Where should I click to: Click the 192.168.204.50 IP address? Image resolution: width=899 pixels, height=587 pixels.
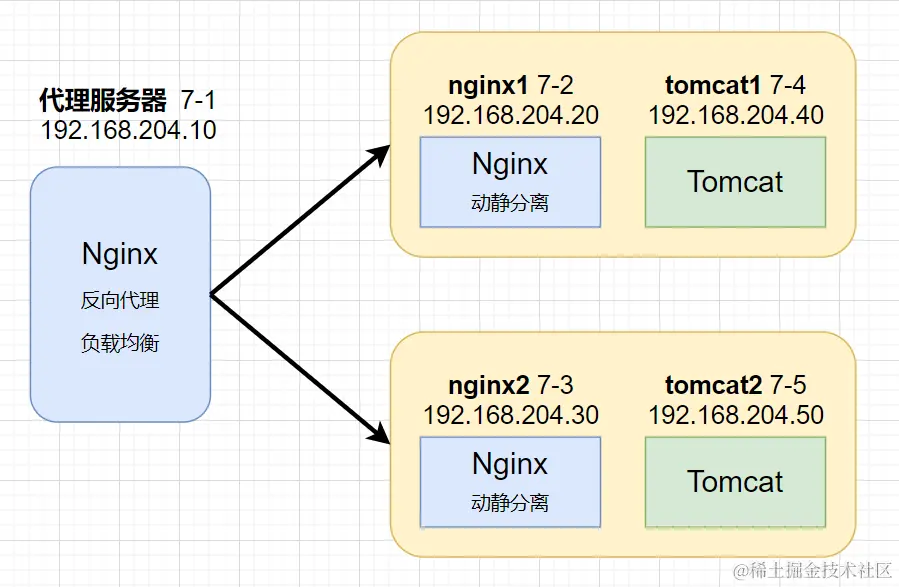coord(736,415)
